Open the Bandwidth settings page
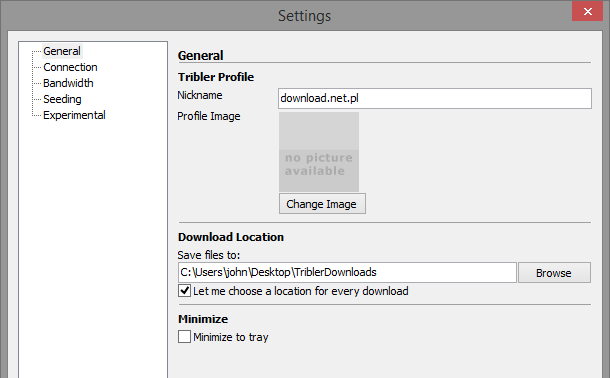 [68, 83]
